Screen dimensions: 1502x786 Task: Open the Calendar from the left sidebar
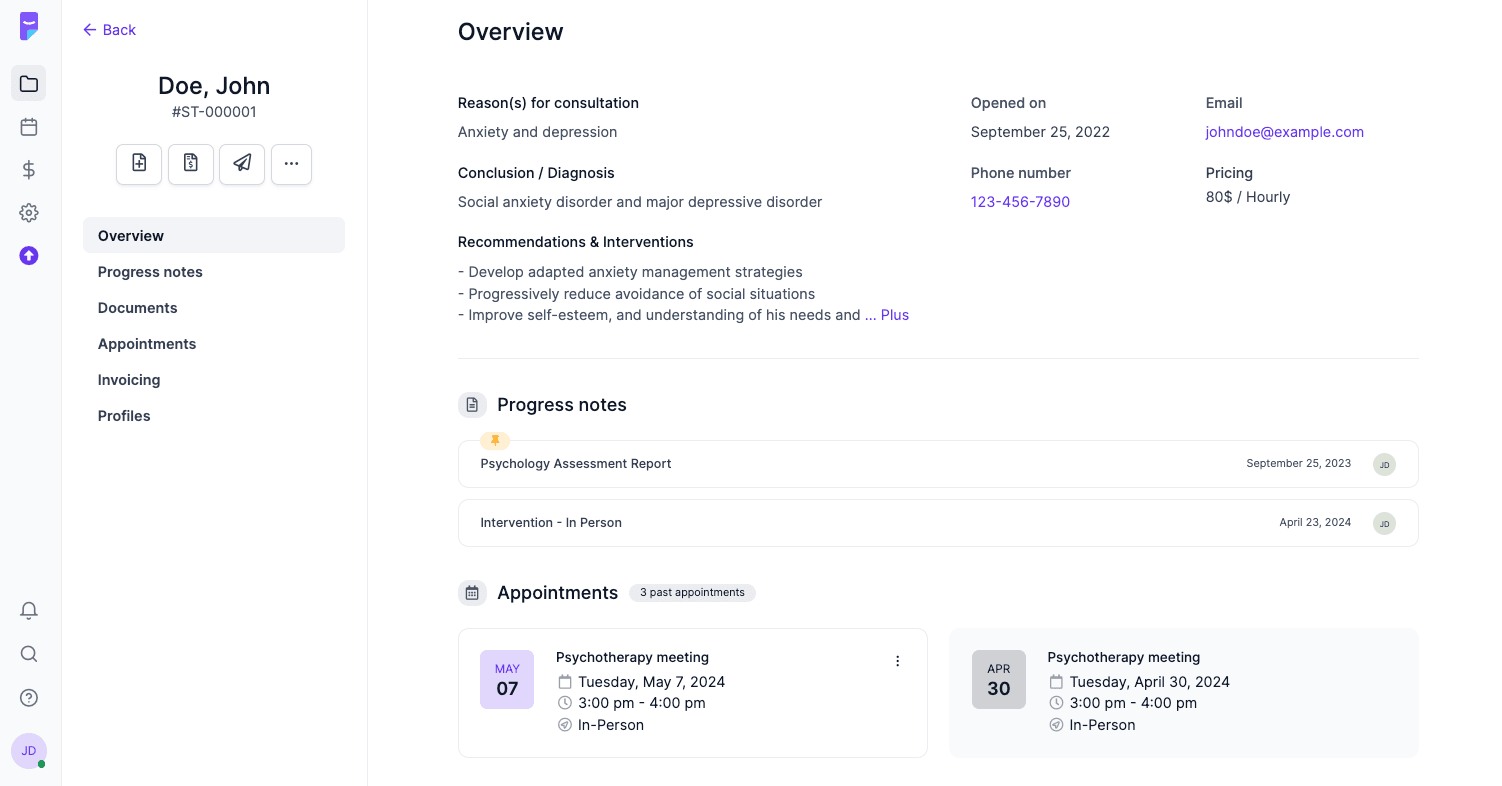click(28, 126)
